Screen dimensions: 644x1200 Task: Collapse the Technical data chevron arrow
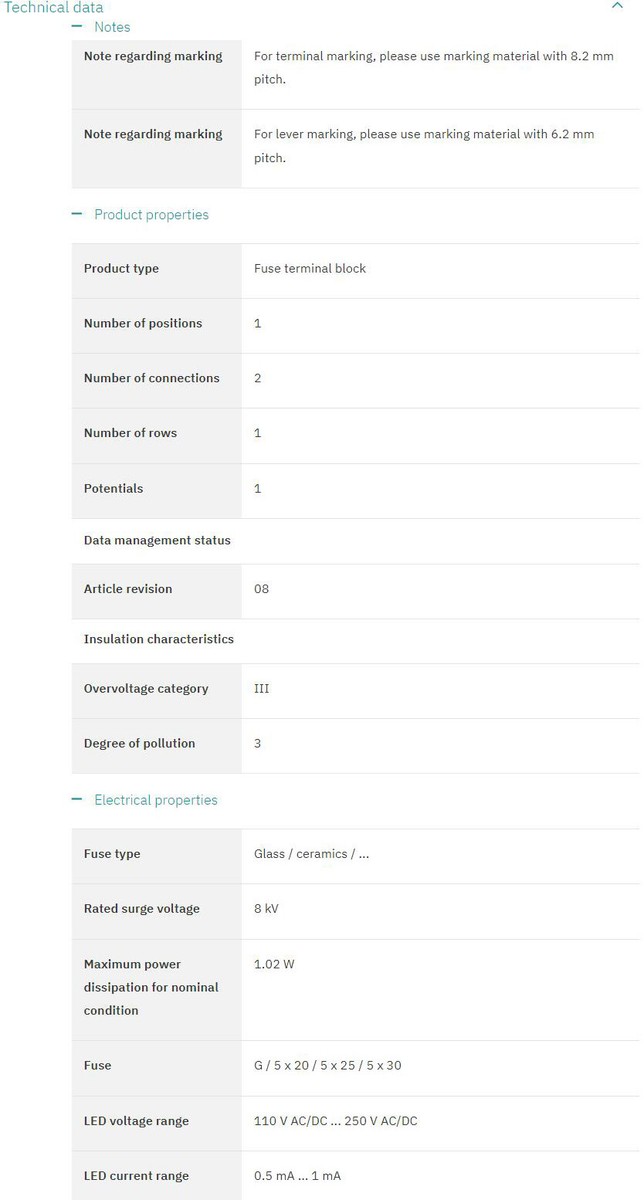pyautogui.click(x=617, y=6)
